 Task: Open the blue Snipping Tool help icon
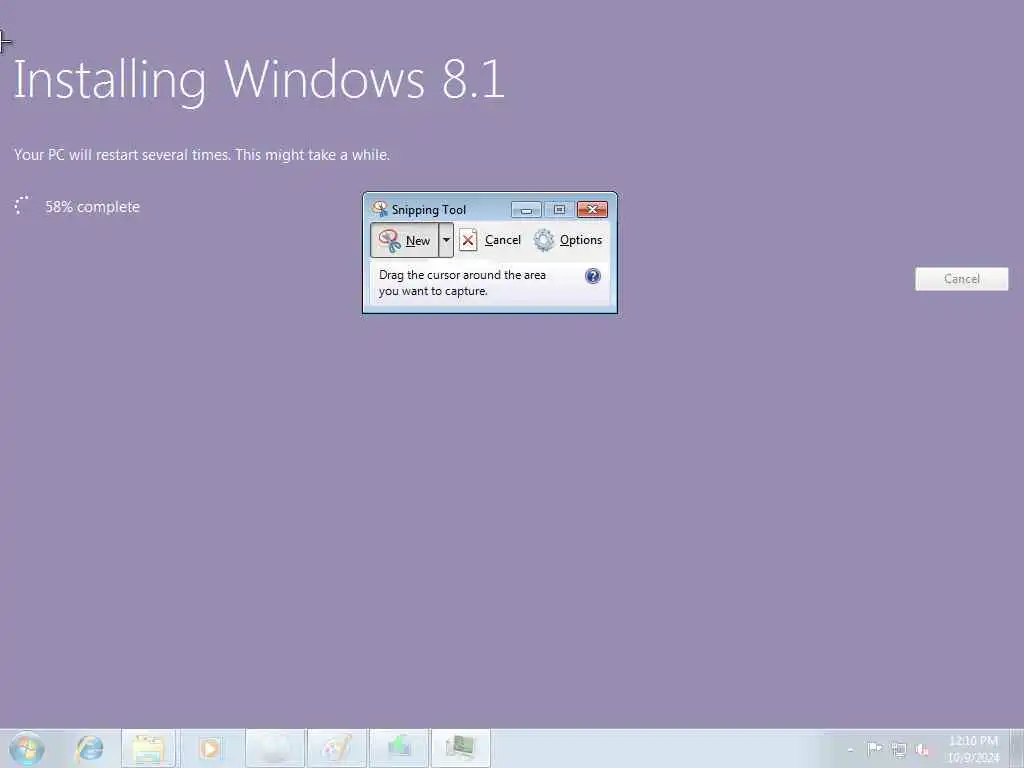click(x=592, y=276)
